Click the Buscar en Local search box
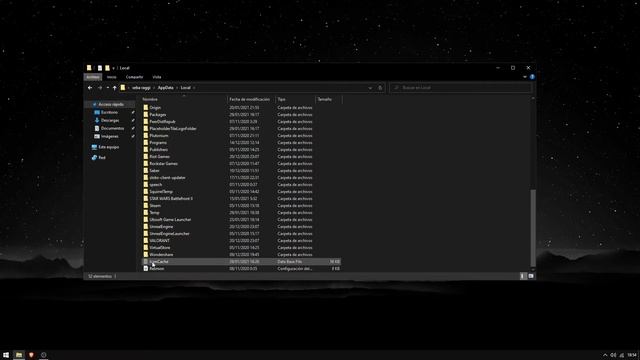Viewport: 640px width, 360px height. tap(461, 88)
